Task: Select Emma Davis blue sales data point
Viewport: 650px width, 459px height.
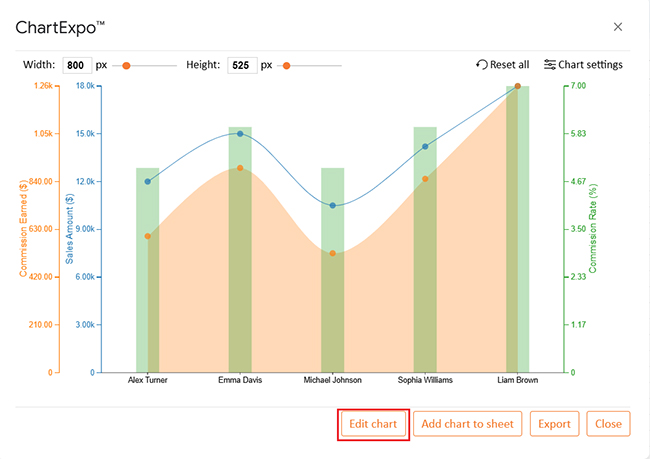Action: click(240, 134)
